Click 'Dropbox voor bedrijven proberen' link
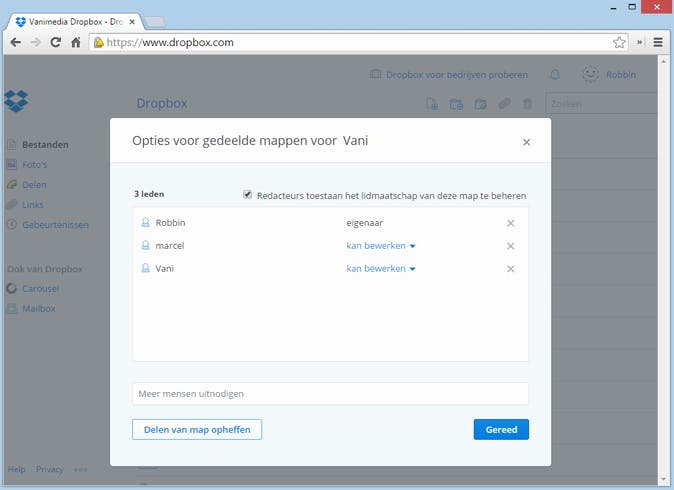This screenshot has height=490, width=674. (456, 75)
